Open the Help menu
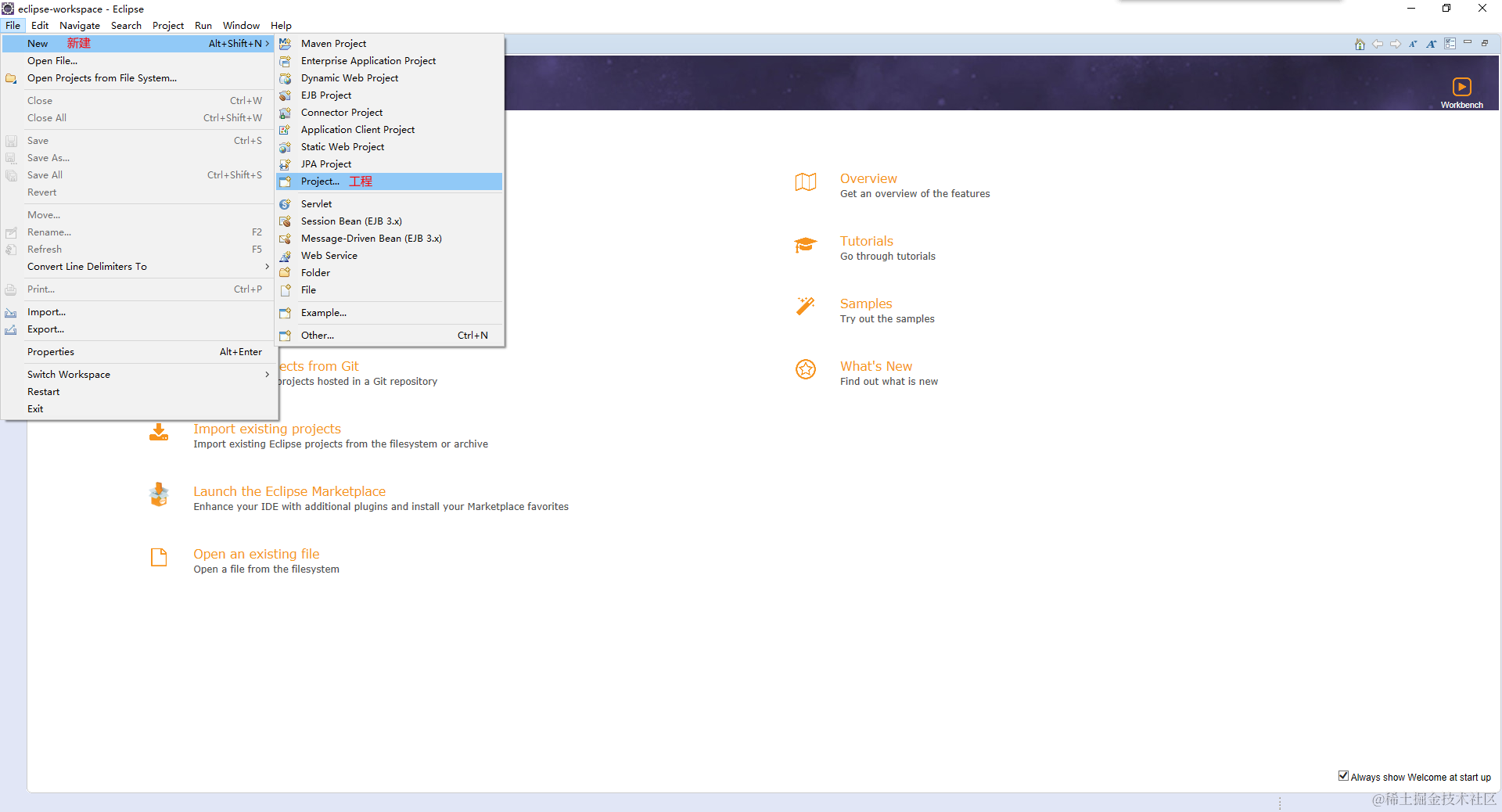Viewport: 1502px width, 812px height. point(281,26)
